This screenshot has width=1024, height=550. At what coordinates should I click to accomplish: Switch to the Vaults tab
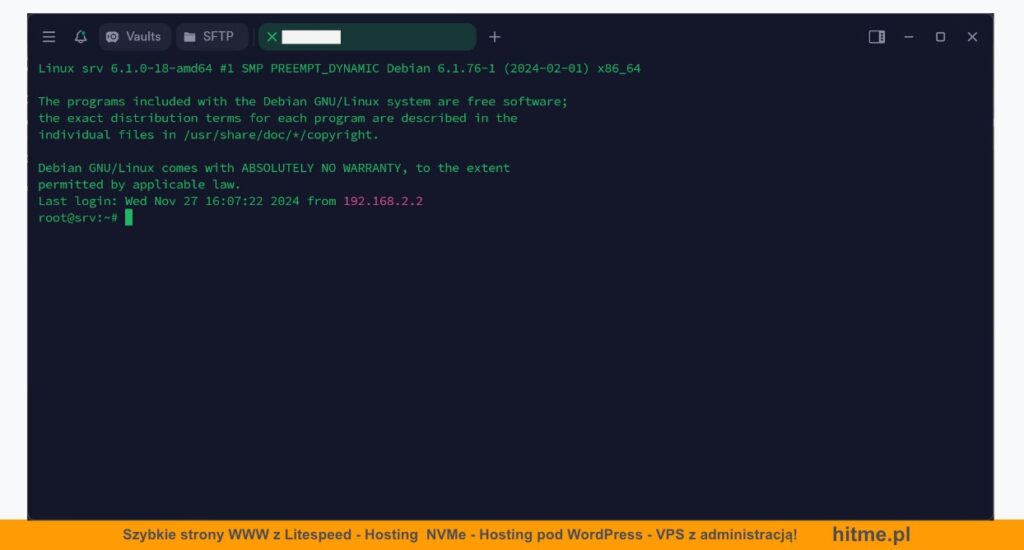coord(135,37)
